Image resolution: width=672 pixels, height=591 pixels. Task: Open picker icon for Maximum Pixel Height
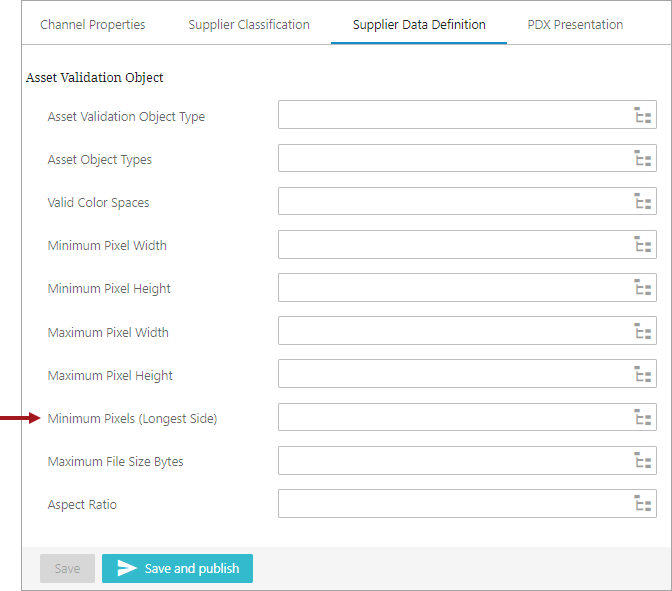tap(643, 375)
